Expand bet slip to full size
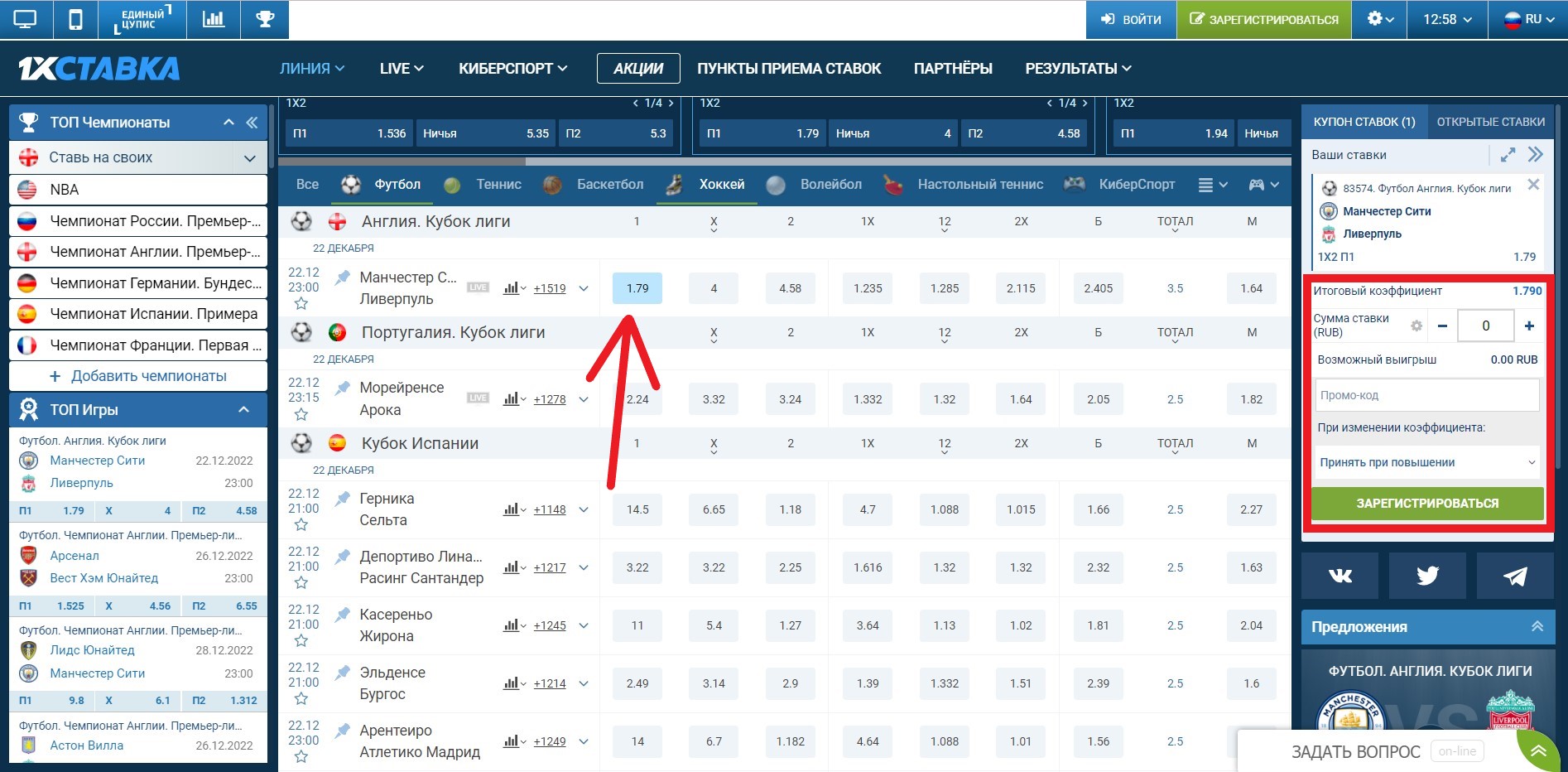Screen dimensions: 1568x772 (x=1508, y=155)
